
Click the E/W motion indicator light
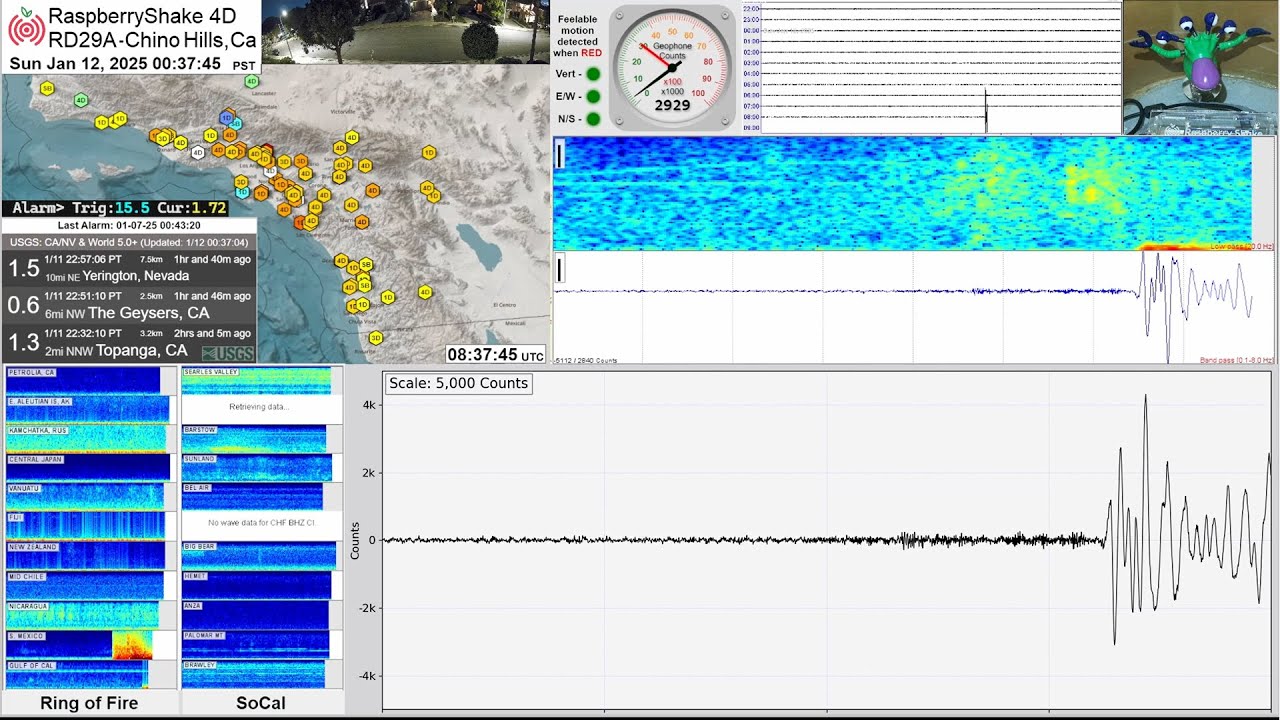point(593,97)
